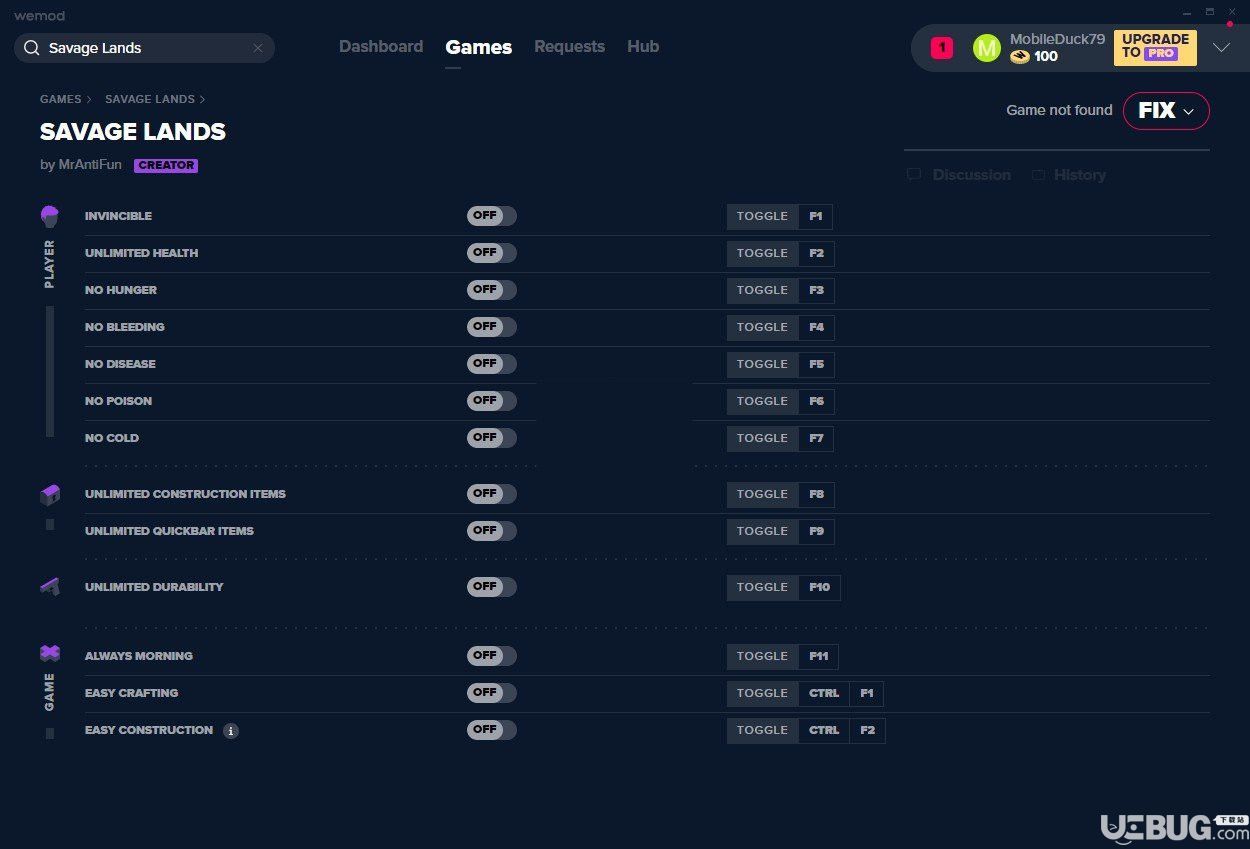Enable Always Morning switch

(491, 656)
